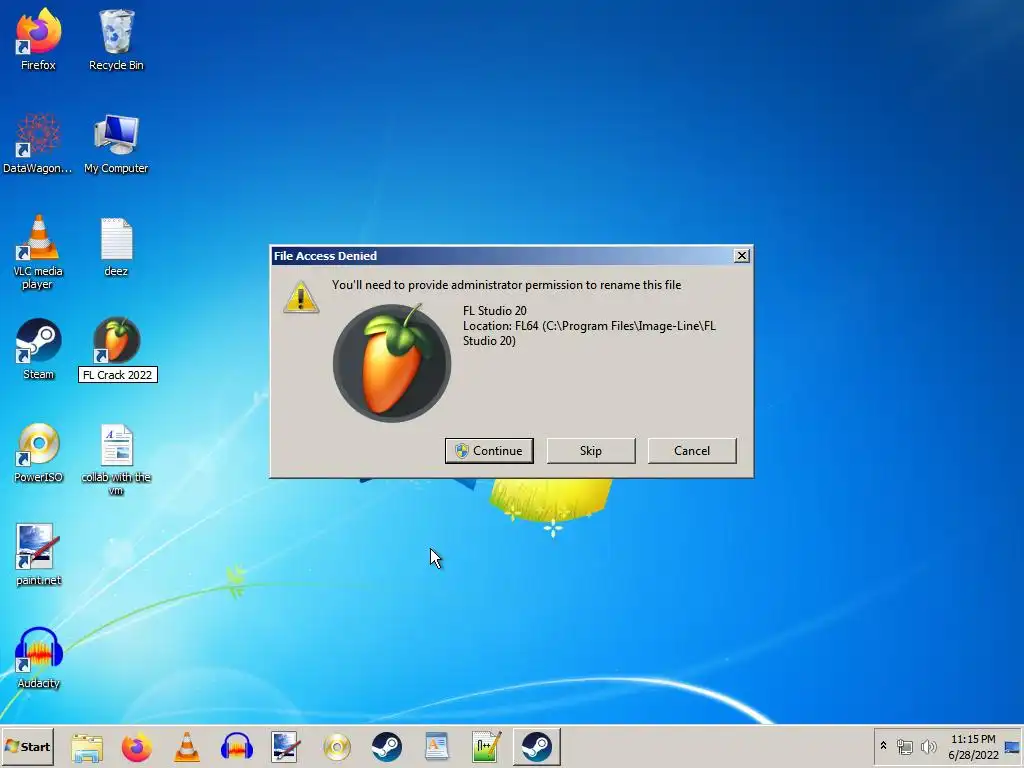The width and height of the screenshot is (1024, 768).
Task: Launch PowerISO disc from the taskbar
Action: [337, 747]
